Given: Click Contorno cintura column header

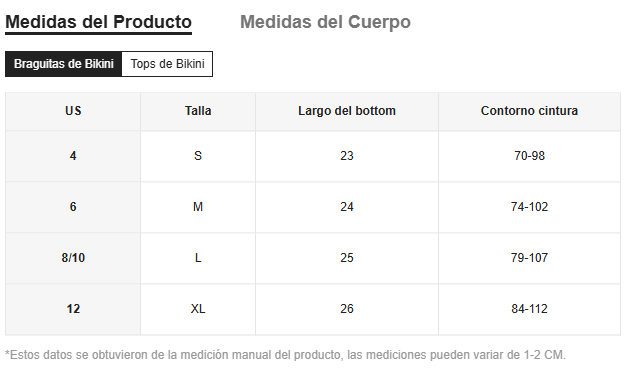Looking at the screenshot, I should click(529, 111).
